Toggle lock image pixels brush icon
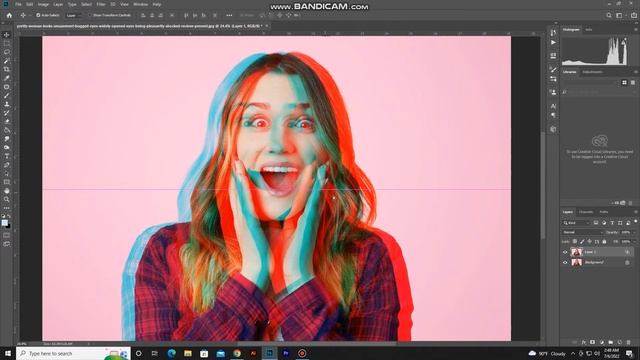The width and height of the screenshot is (640, 360). point(582,242)
